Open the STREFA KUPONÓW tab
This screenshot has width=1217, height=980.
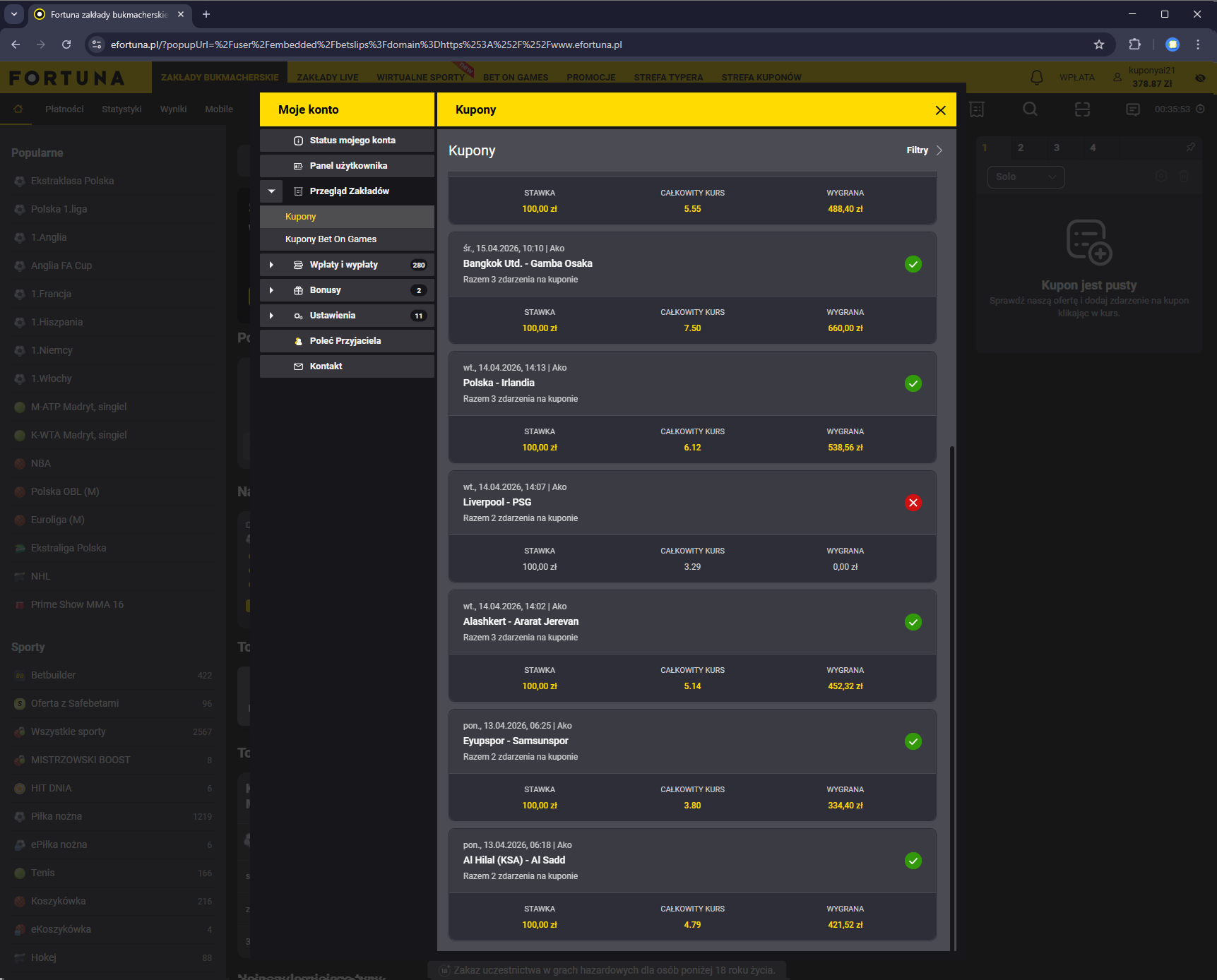[x=761, y=78]
